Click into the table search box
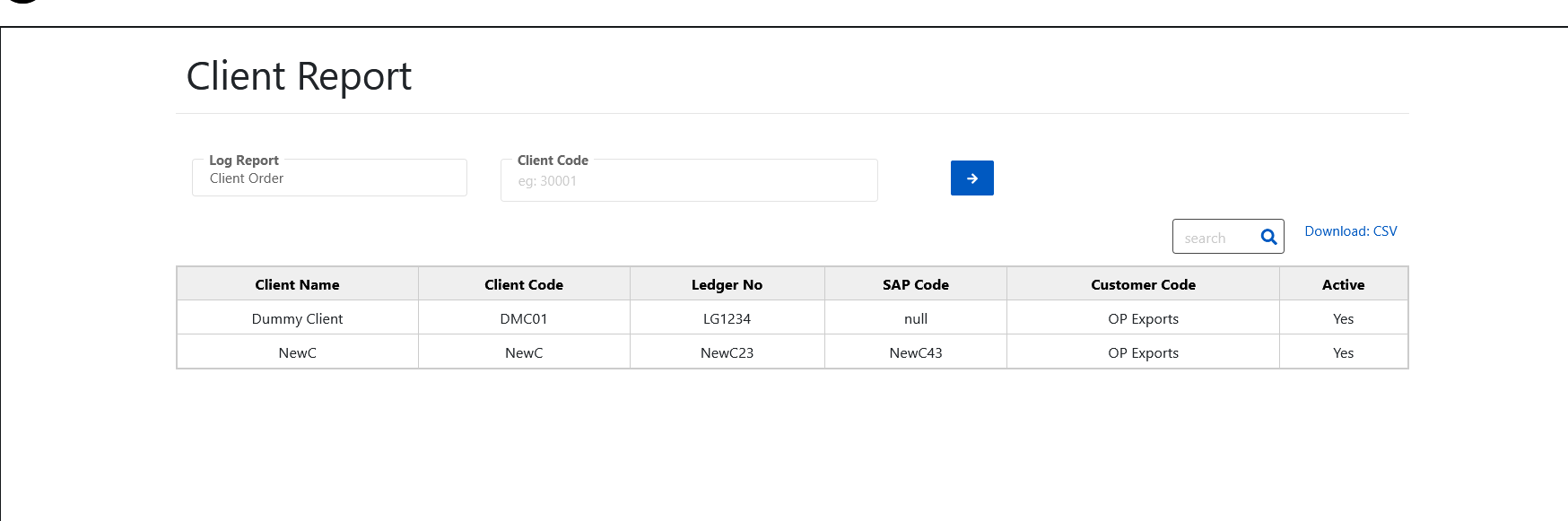 coord(1215,238)
